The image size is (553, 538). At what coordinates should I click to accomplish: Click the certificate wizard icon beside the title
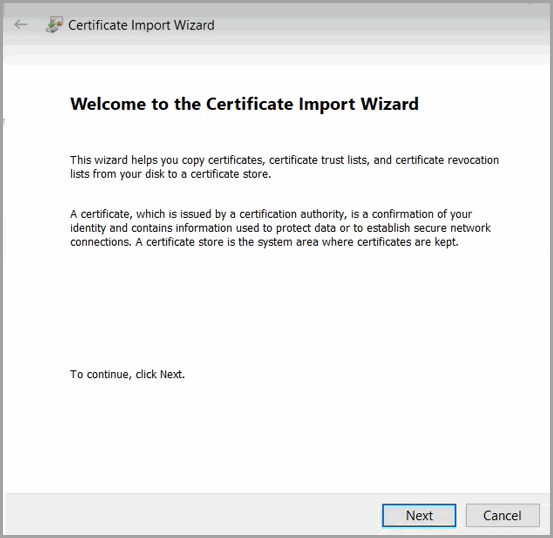54,25
